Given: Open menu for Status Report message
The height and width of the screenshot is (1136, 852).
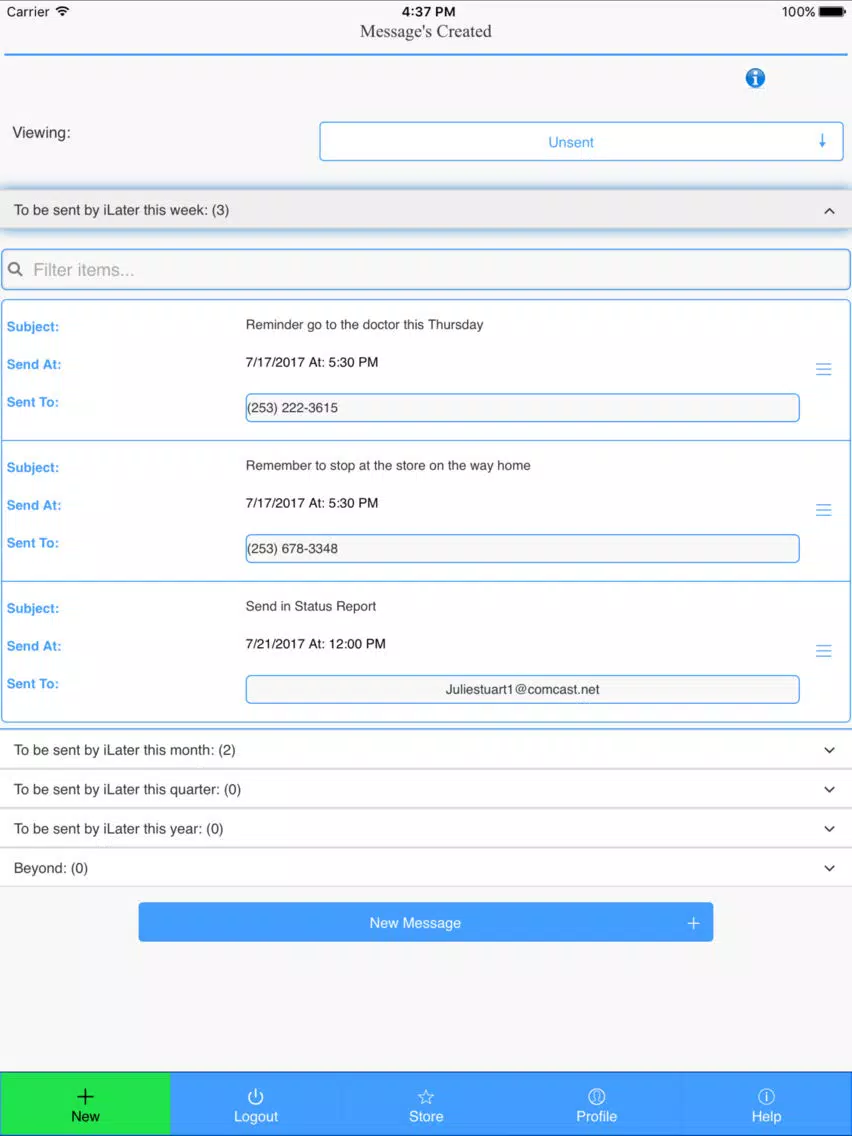Looking at the screenshot, I should coord(824,651).
